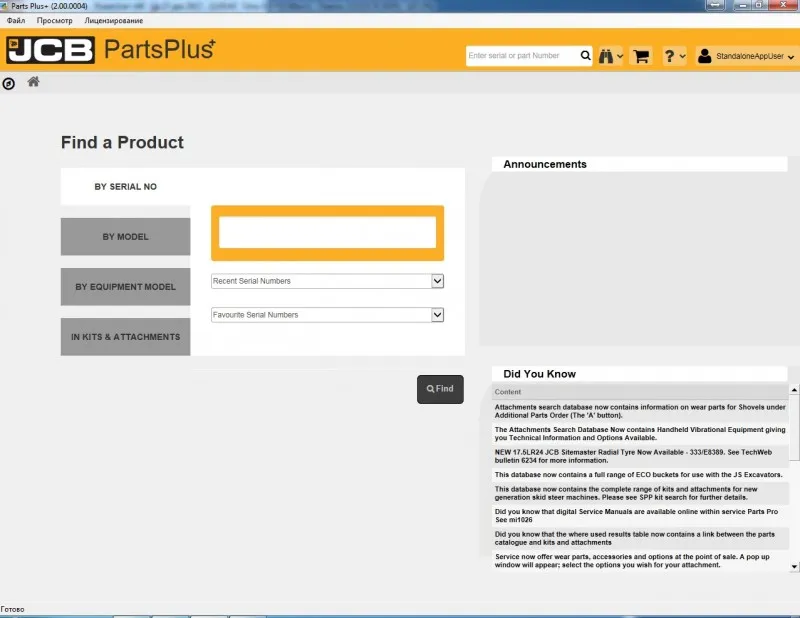The height and width of the screenshot is (618, 800).
Task: Expand the binoculars search dropdown arrow
Action: click(620, 56)
